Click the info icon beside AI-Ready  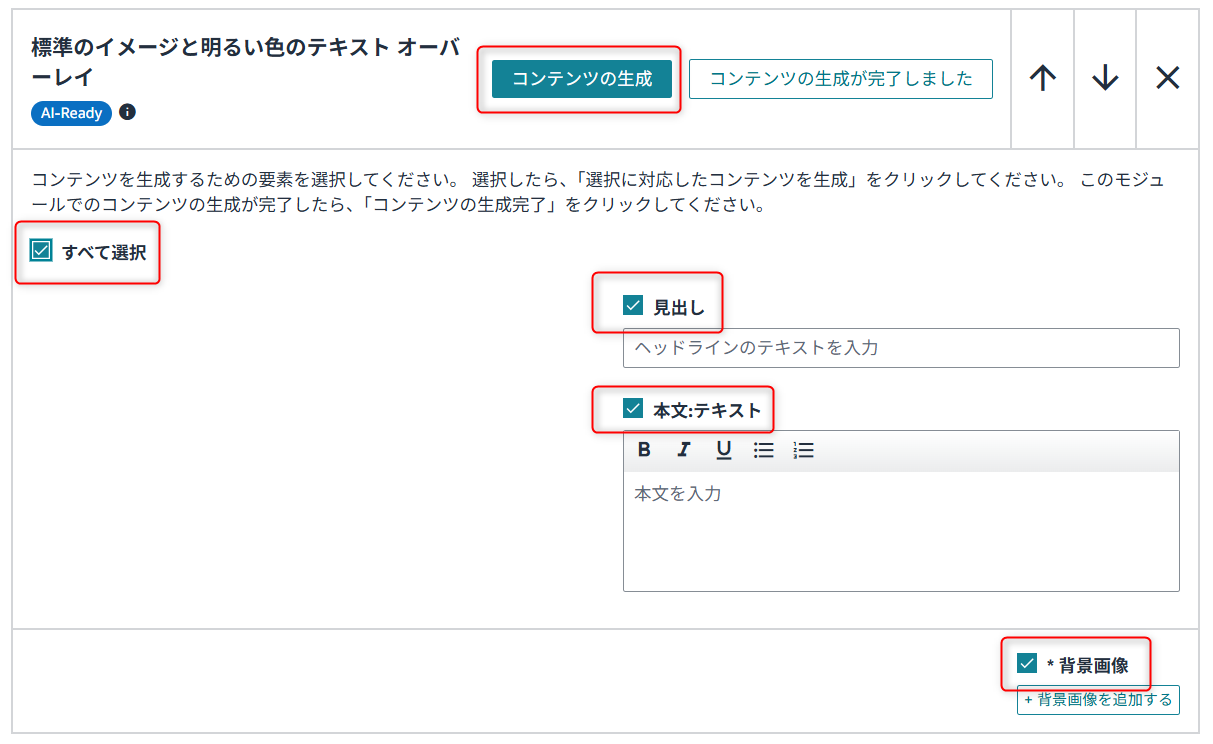[127, 112]
